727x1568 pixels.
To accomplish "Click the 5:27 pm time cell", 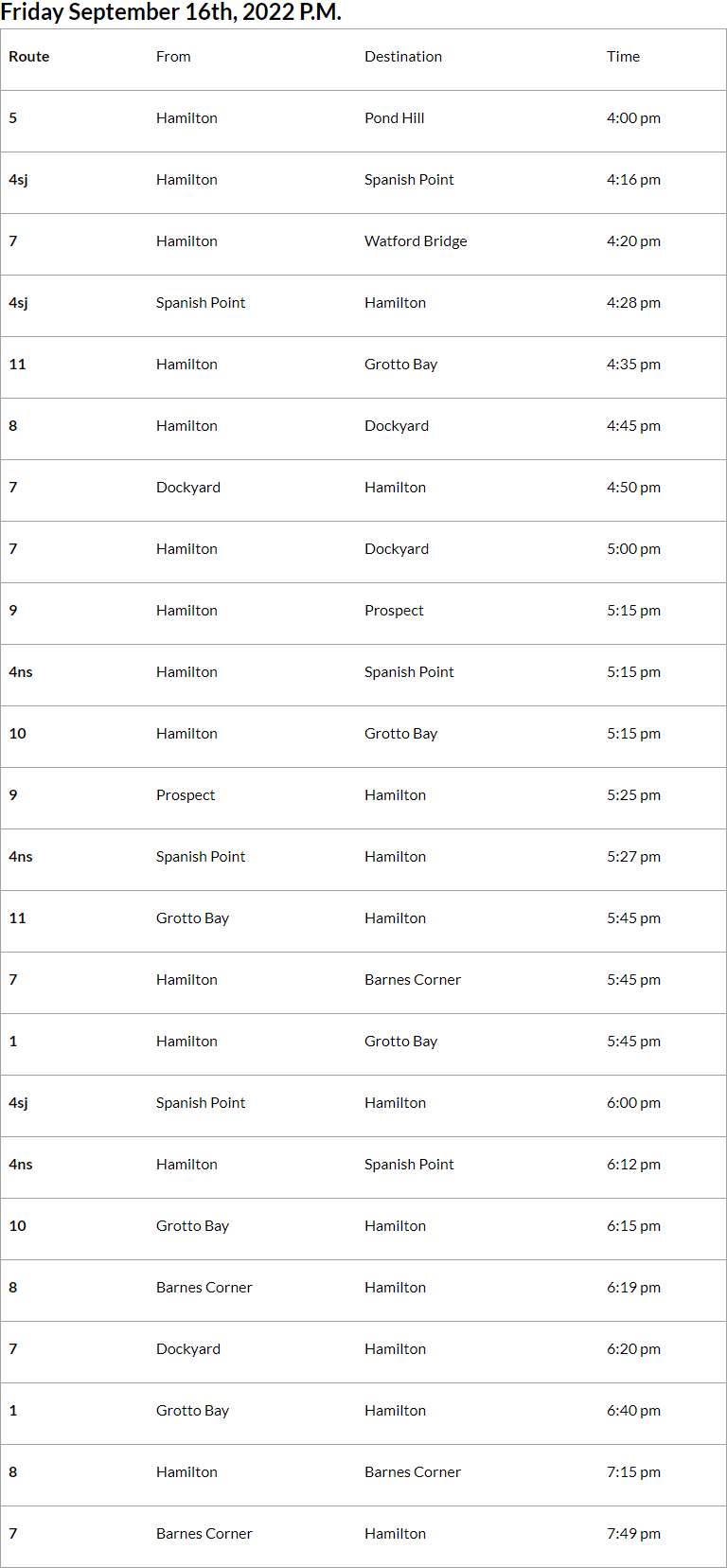I will click(633, 857).
